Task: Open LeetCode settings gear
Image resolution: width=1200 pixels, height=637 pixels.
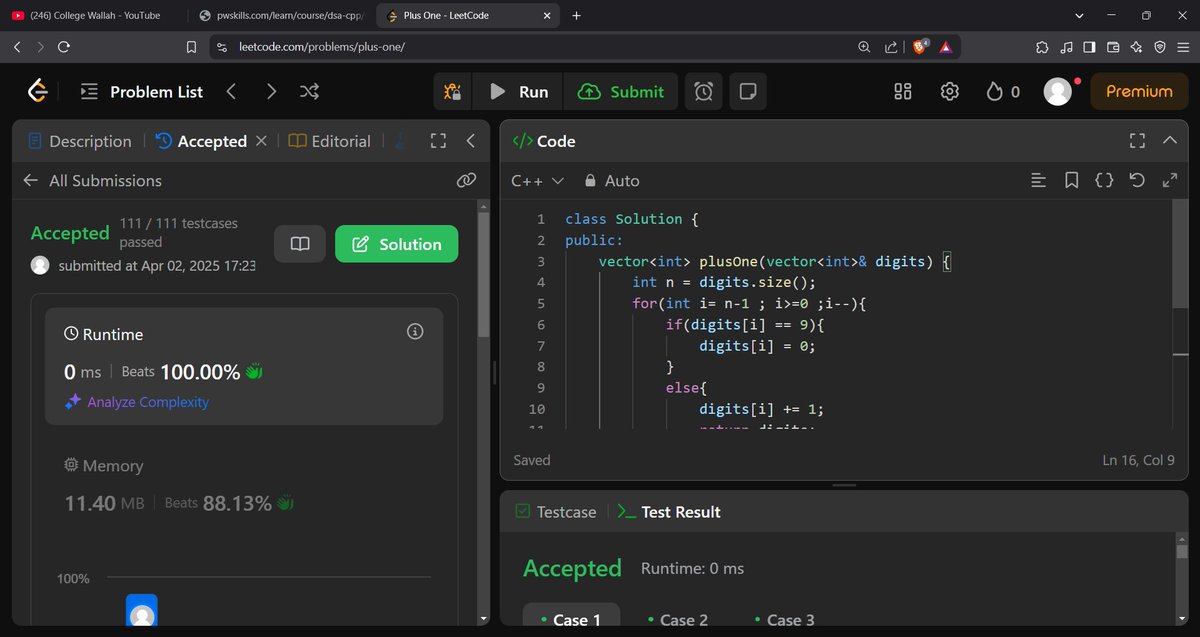Action: (950, 92)
